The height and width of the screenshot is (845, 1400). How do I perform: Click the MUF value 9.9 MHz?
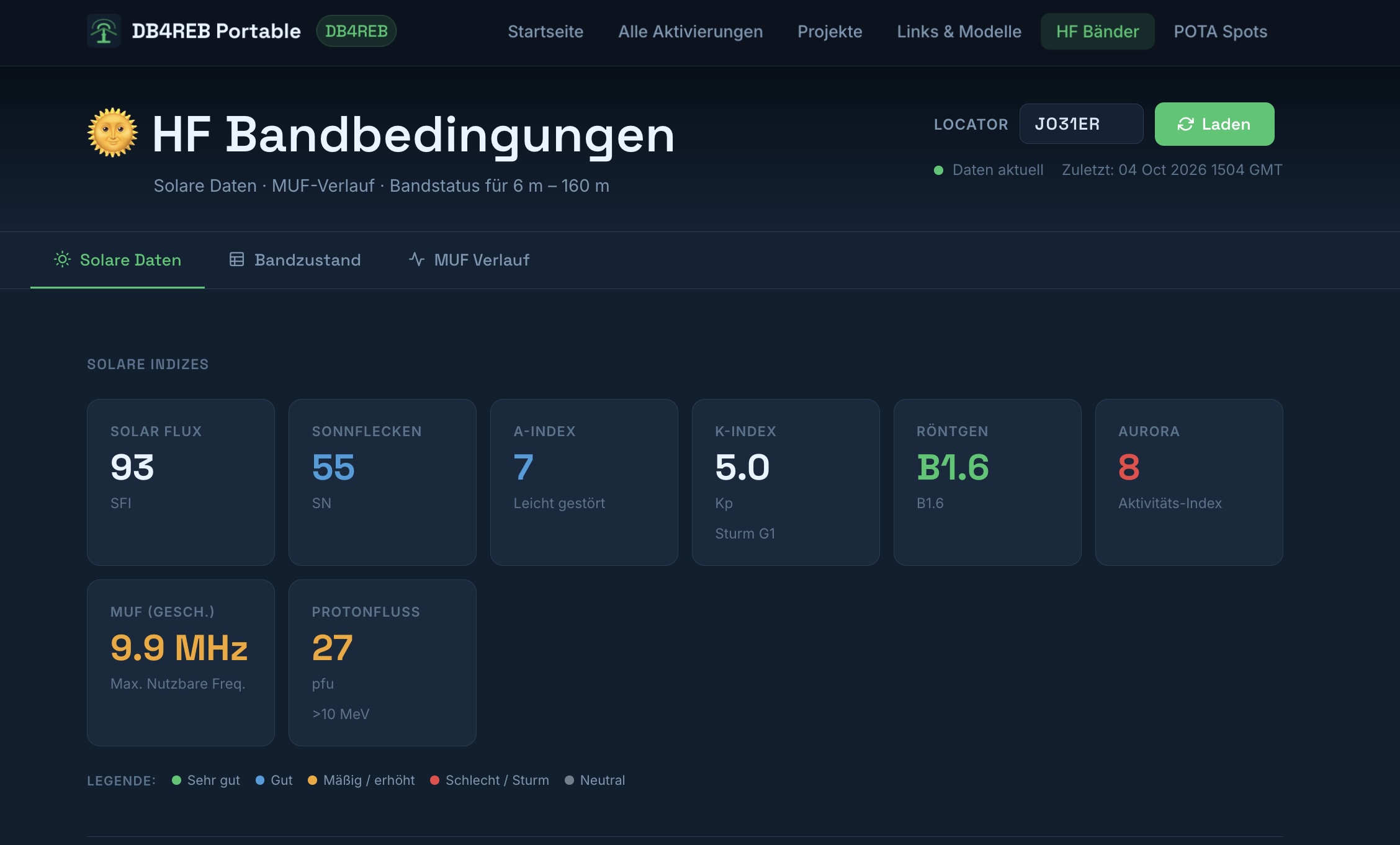179,648
